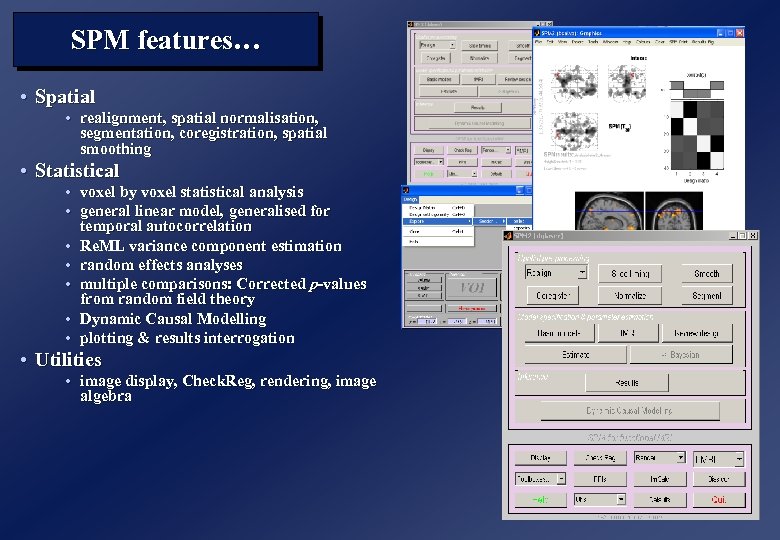Open the Results-Fig menu in Graphics window

(x=702, y=42)
